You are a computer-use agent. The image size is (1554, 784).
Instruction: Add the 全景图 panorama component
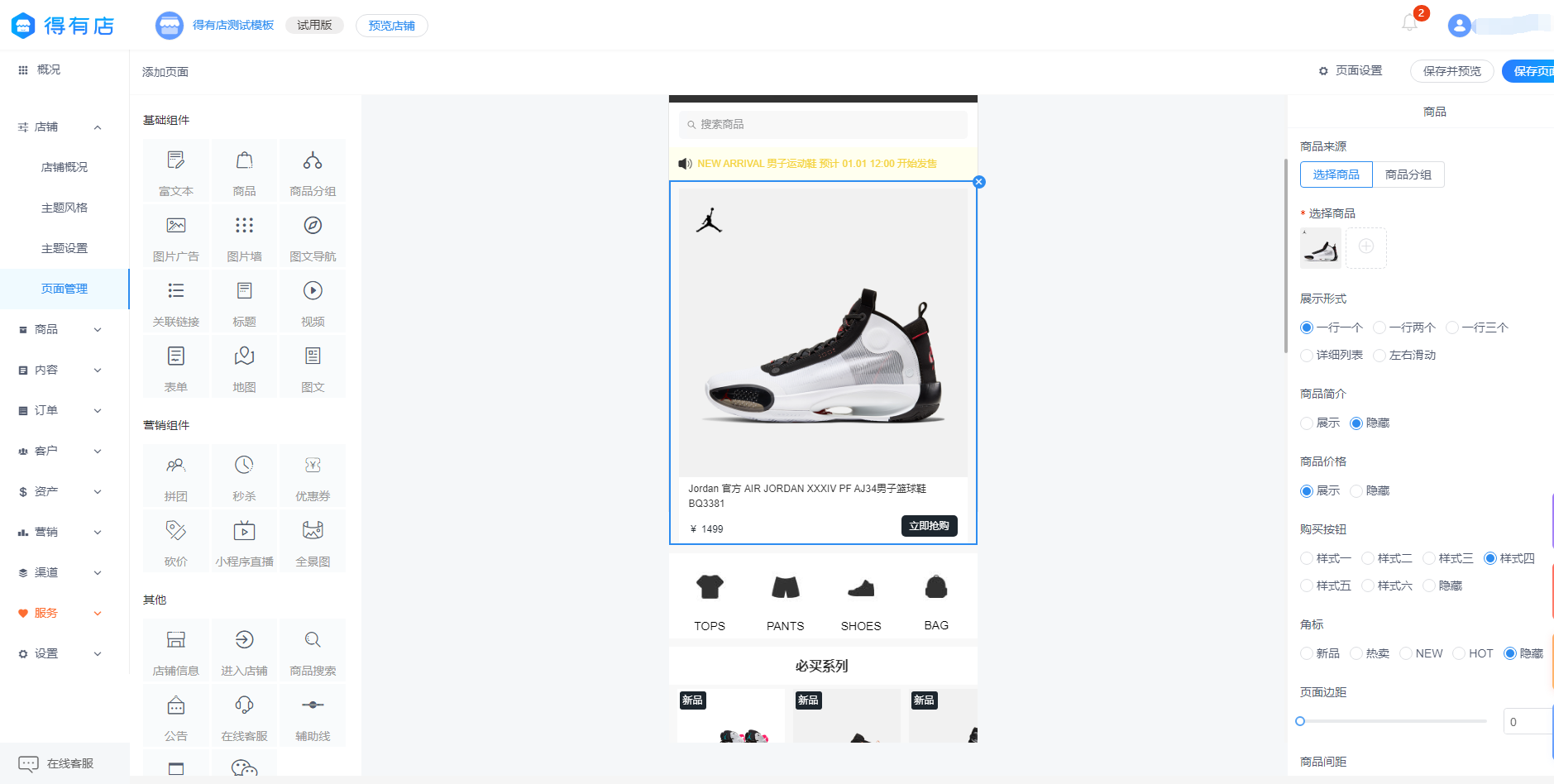tap(313, 542)
